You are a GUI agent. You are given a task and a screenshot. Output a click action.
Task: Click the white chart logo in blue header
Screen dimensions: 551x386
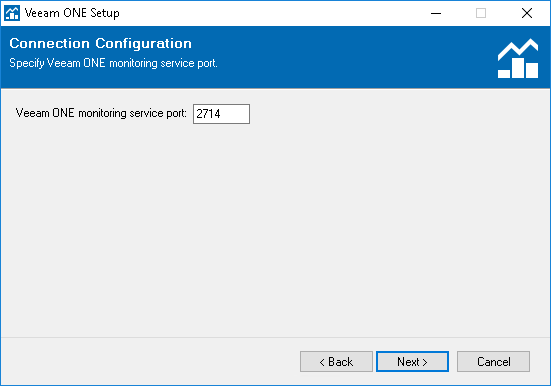tap(518, 58)
